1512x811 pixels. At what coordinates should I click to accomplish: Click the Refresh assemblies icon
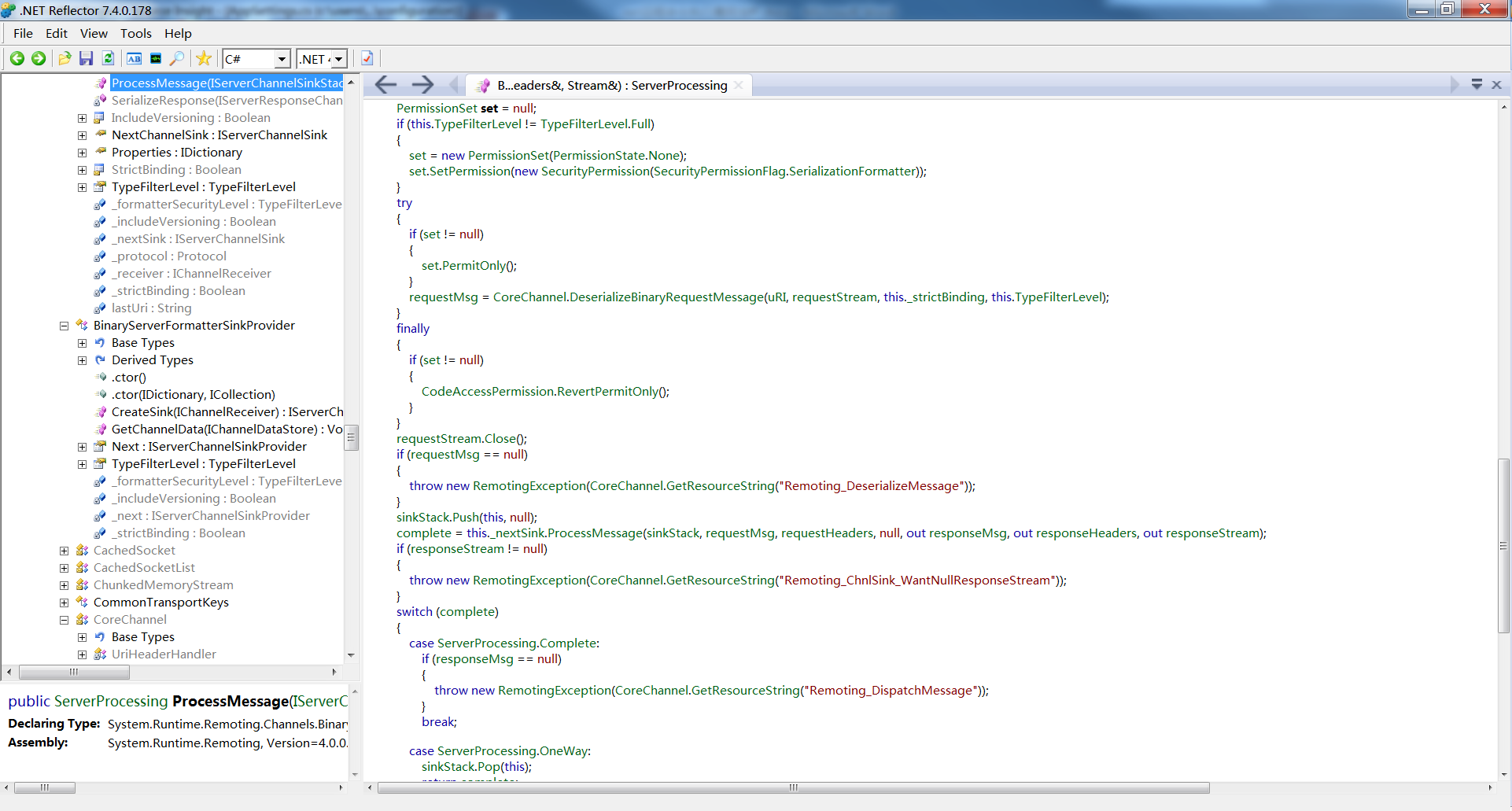(x=109, y=58)
